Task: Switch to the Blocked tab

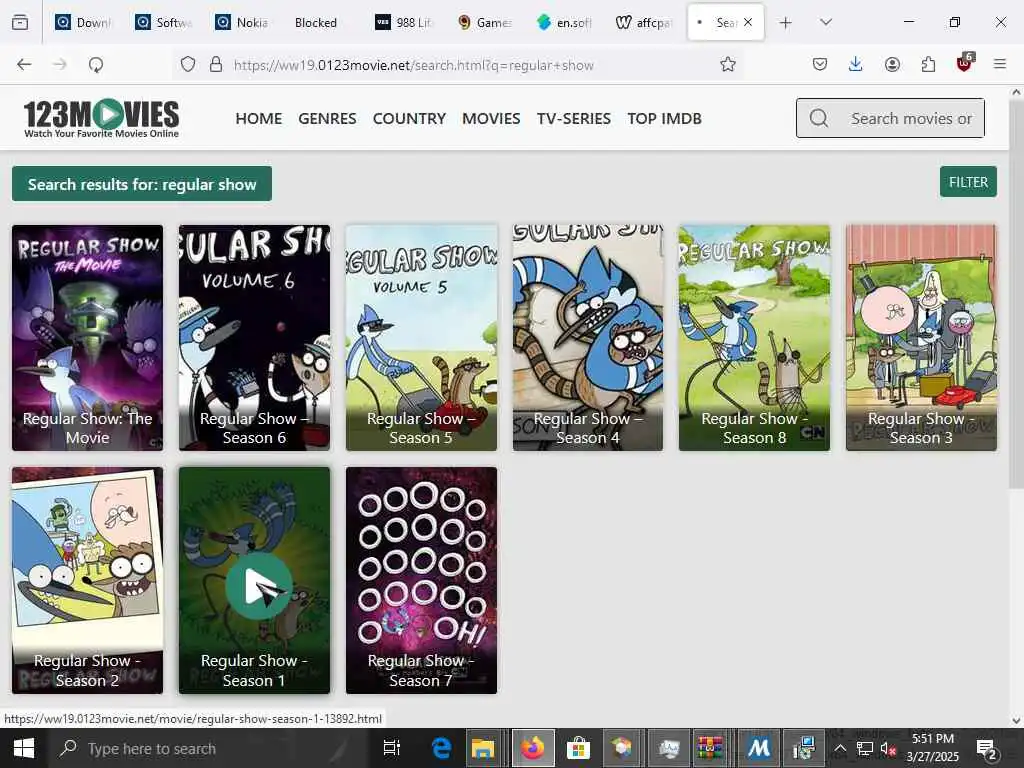Action: click(x=315, y=23)
